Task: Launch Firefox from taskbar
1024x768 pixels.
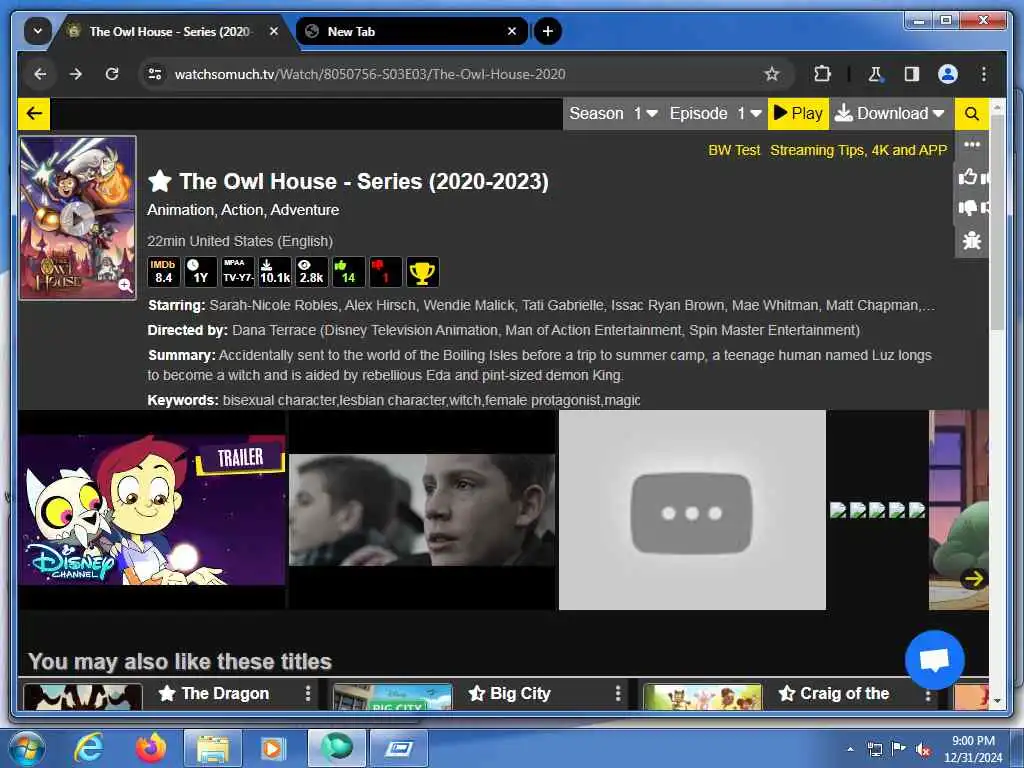Action: [150, 748]
